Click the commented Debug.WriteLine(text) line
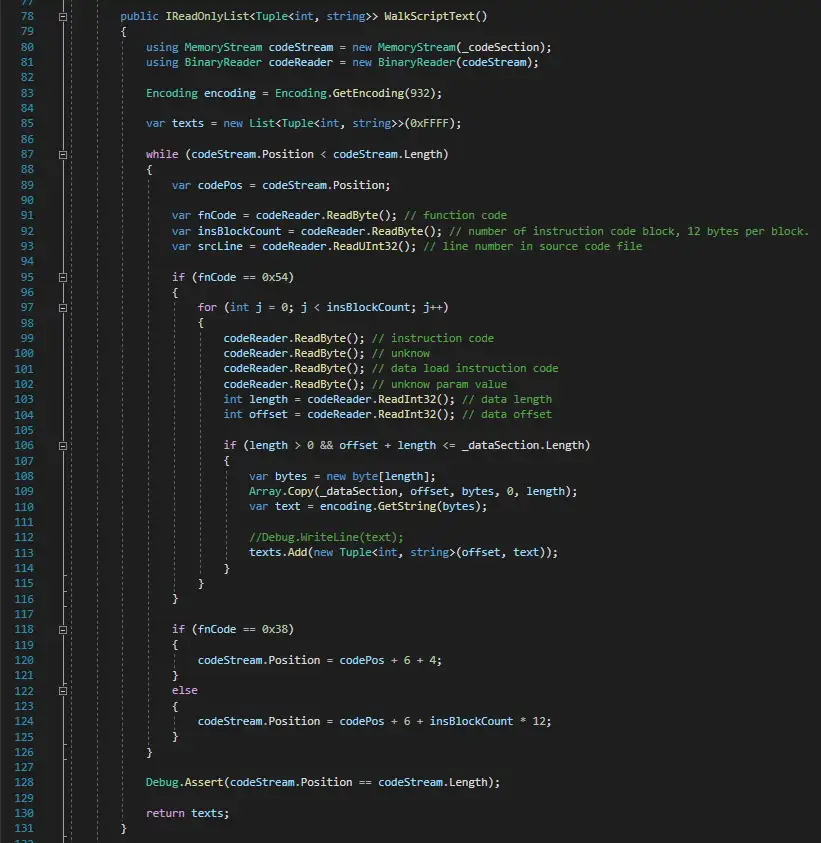The image size is (821, 843). 326,537
